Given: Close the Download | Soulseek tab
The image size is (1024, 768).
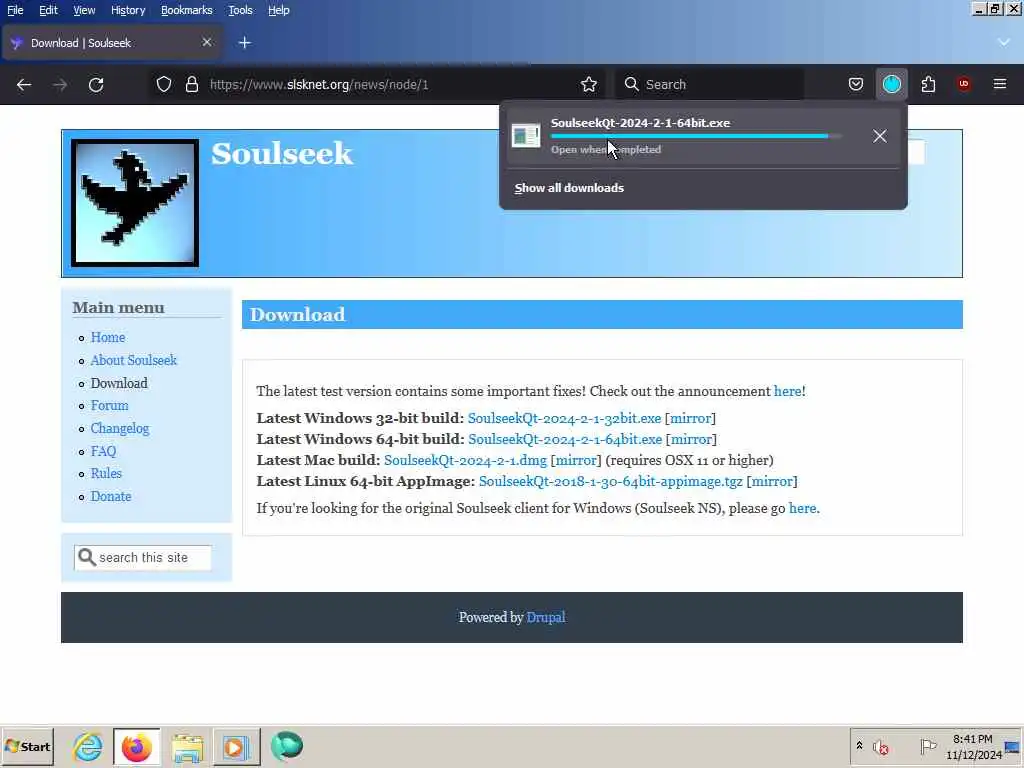Looking at the screenshot, I should click(207, 42).
